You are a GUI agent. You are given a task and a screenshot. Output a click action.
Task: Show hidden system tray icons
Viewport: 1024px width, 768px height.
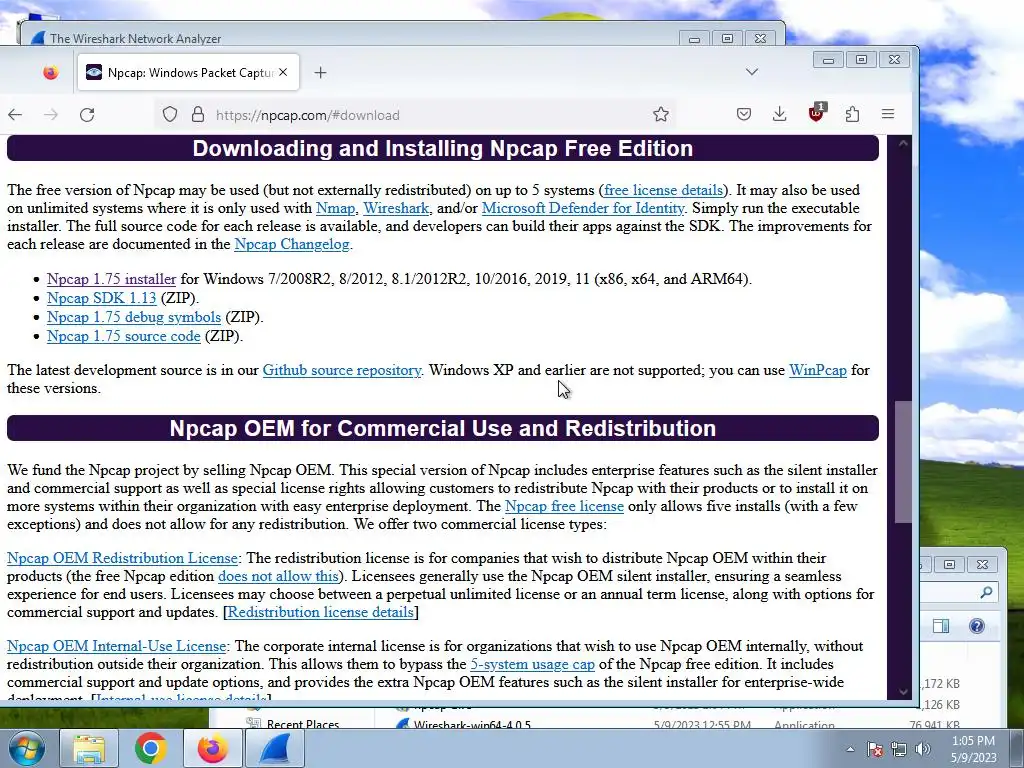[850, 749]
